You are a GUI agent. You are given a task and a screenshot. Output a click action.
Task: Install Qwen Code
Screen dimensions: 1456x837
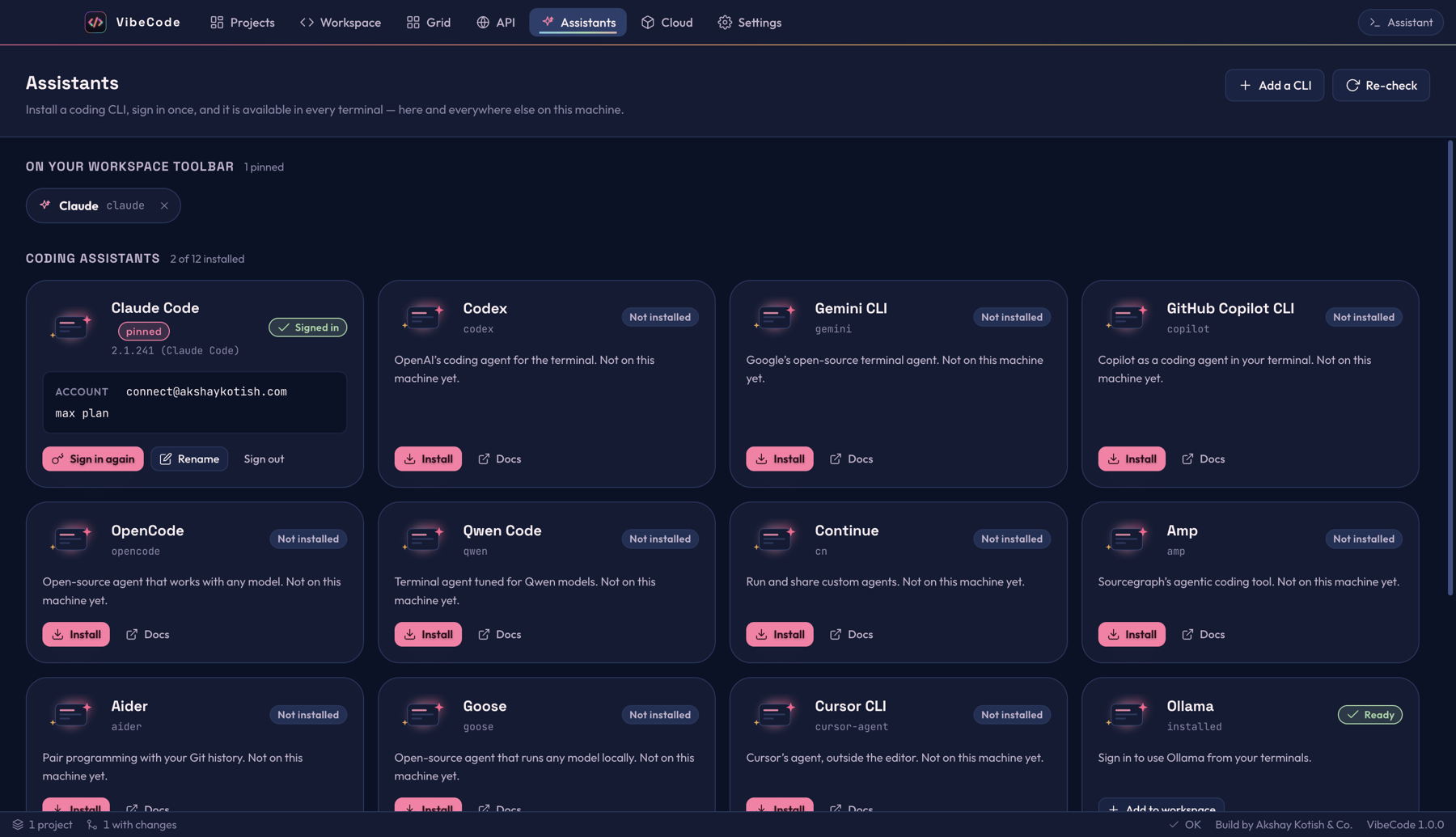(428, 634)
